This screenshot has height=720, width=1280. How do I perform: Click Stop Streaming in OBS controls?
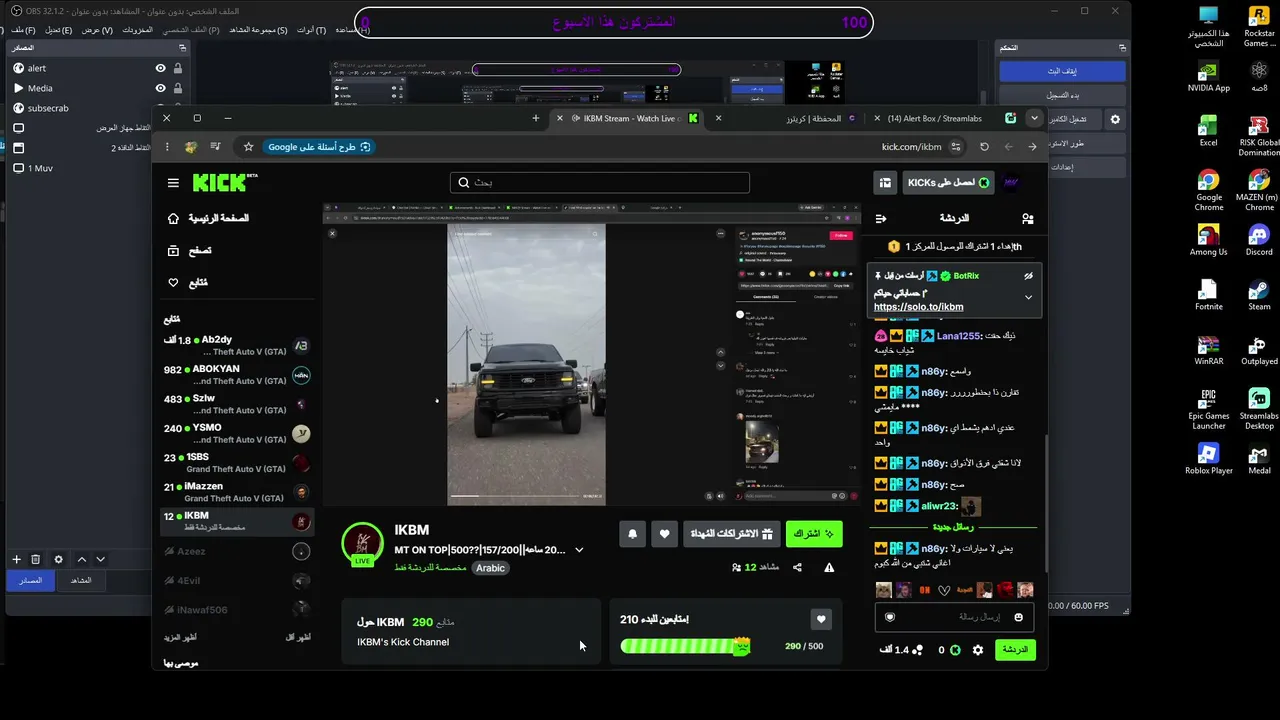tap(1062, 71)
